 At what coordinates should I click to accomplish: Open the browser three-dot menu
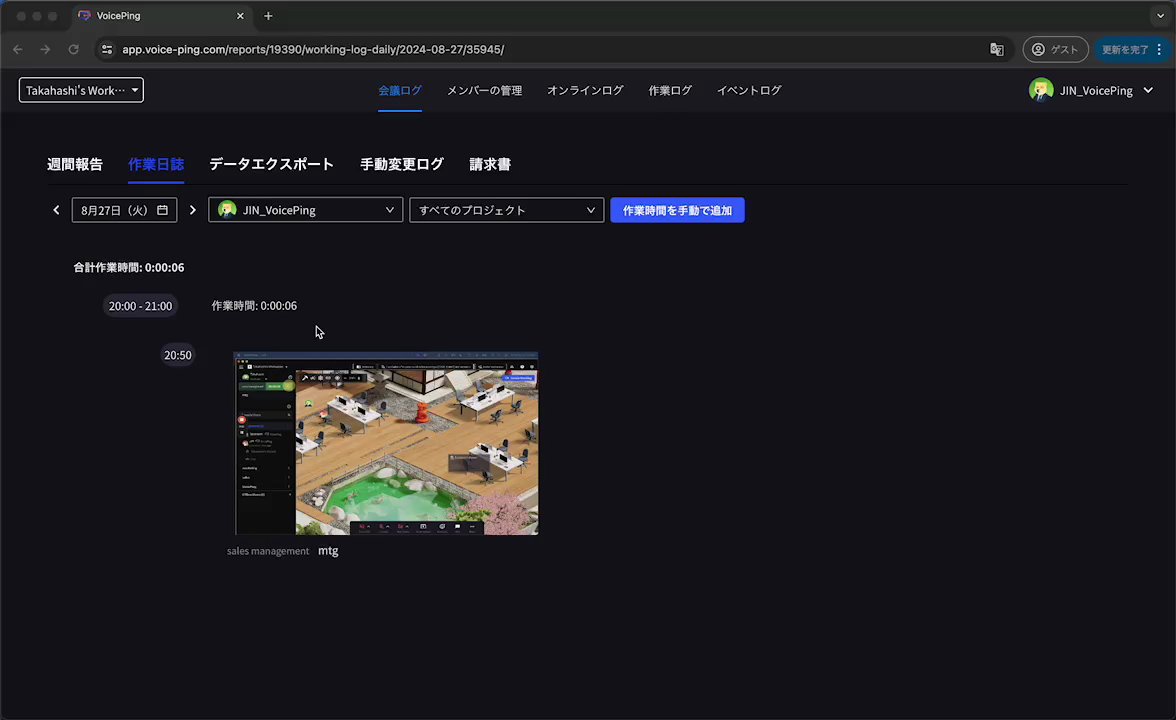coord(1160,50)
